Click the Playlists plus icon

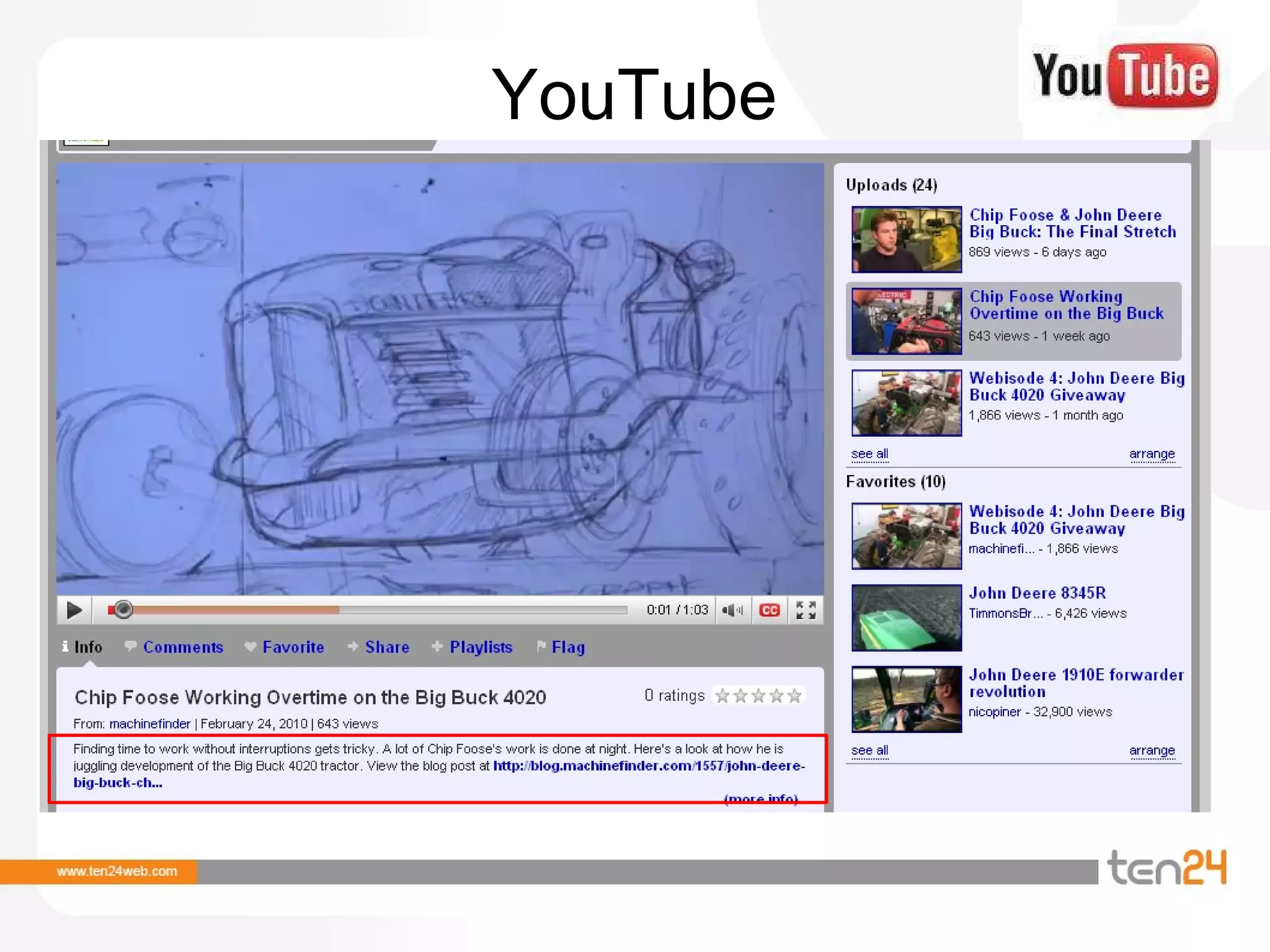pyautogui.click(x=437, y=646)
